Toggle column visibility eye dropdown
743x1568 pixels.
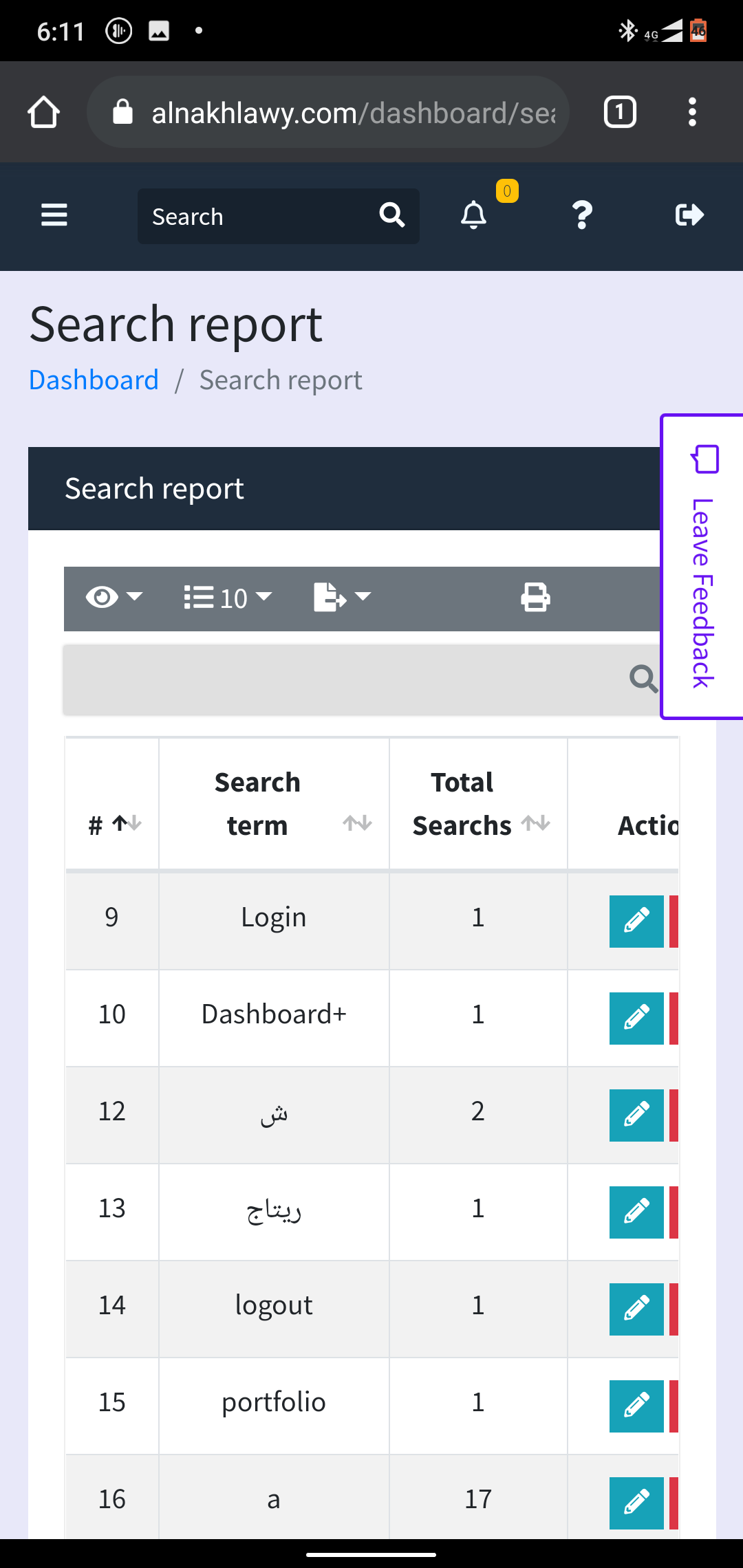click(x=114, y=598)
